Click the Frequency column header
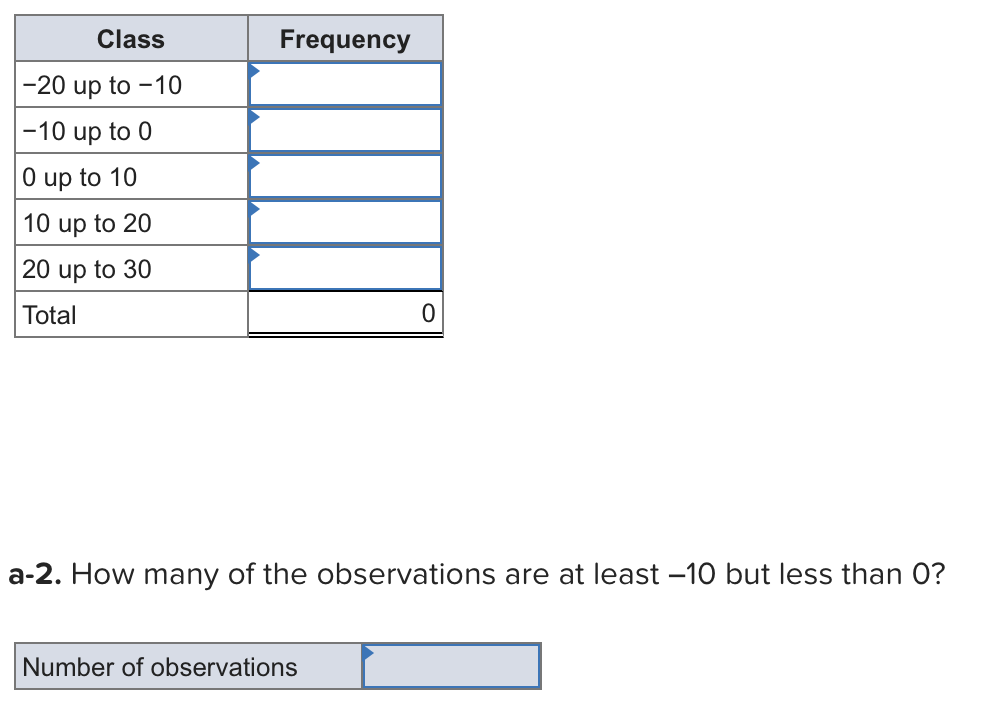This screenshot has height=718, width=984. tap(345, 38)
